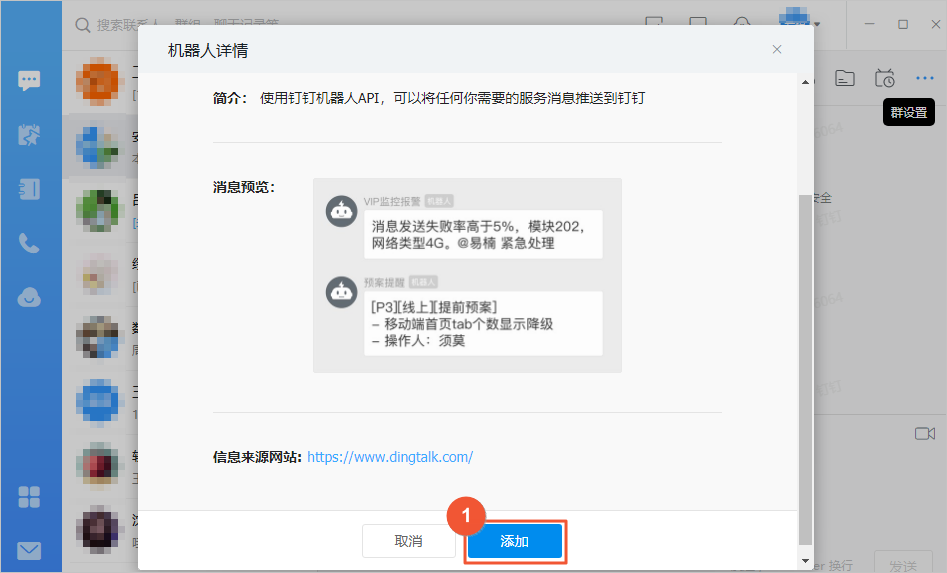Click the search magnifier icon

tap(83, 25)
